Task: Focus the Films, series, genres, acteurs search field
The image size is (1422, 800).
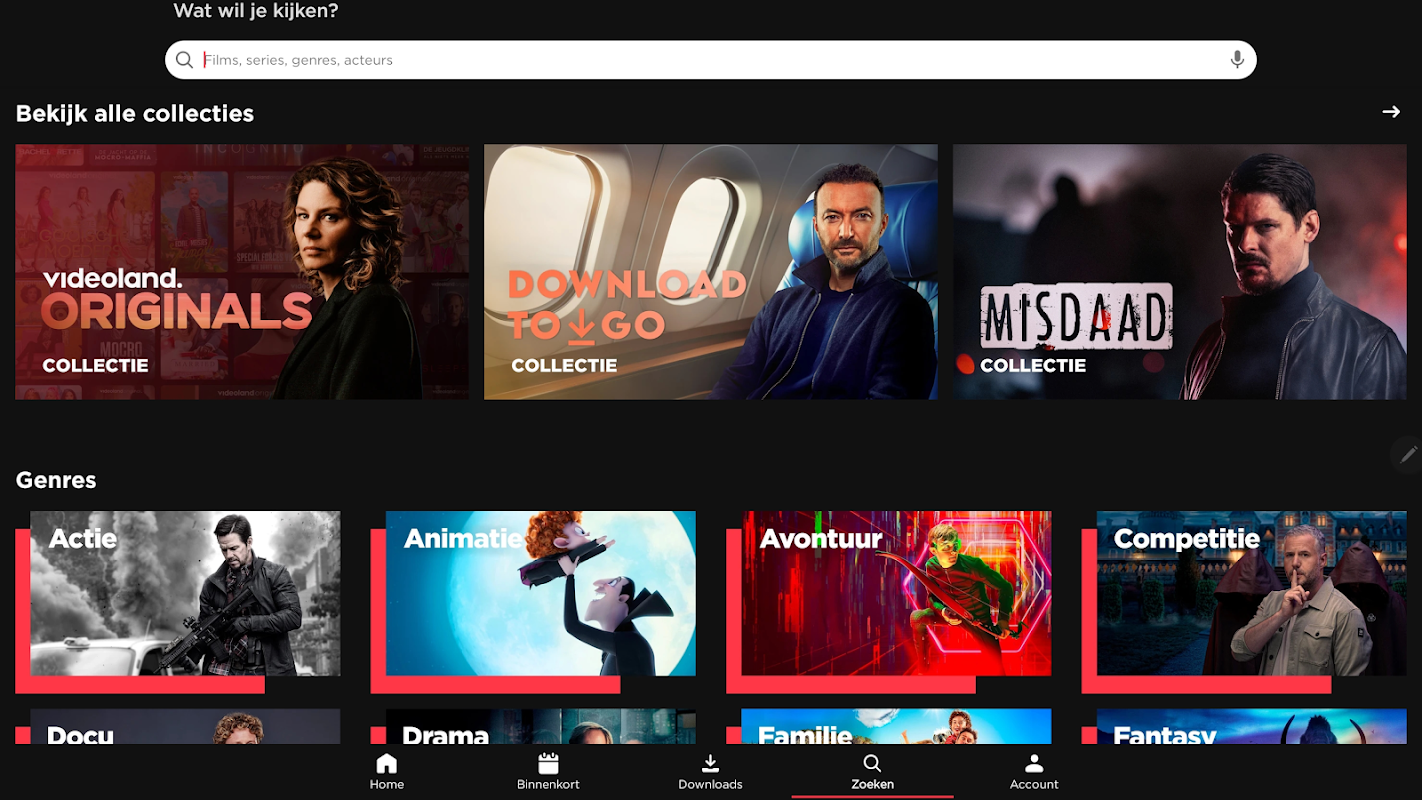Action: tap(710, 60)
